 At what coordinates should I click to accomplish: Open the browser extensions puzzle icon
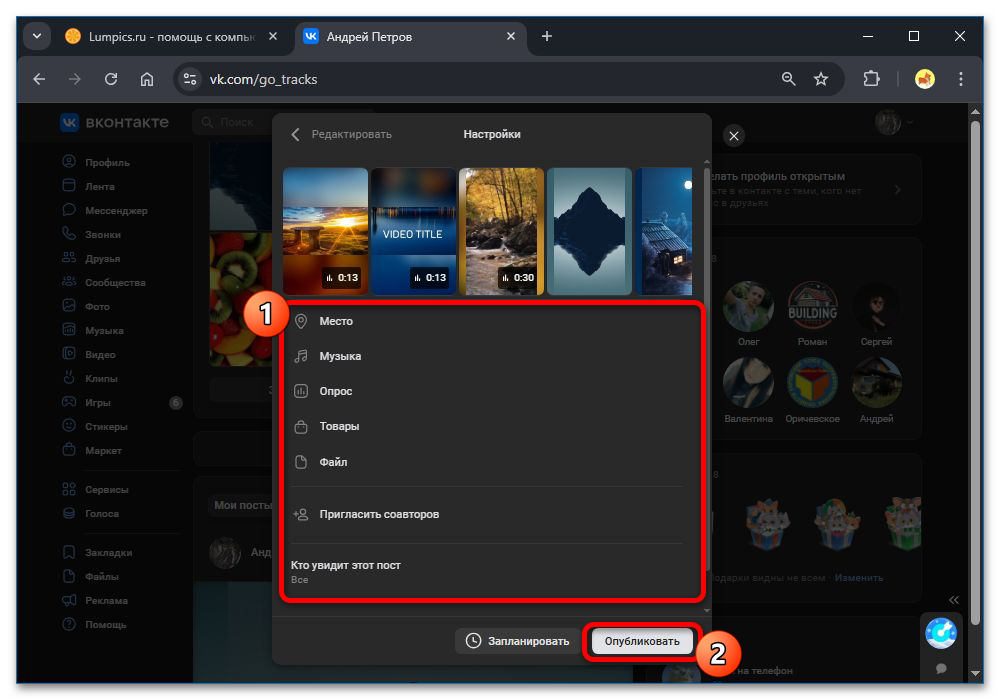(x=871, y=79)
